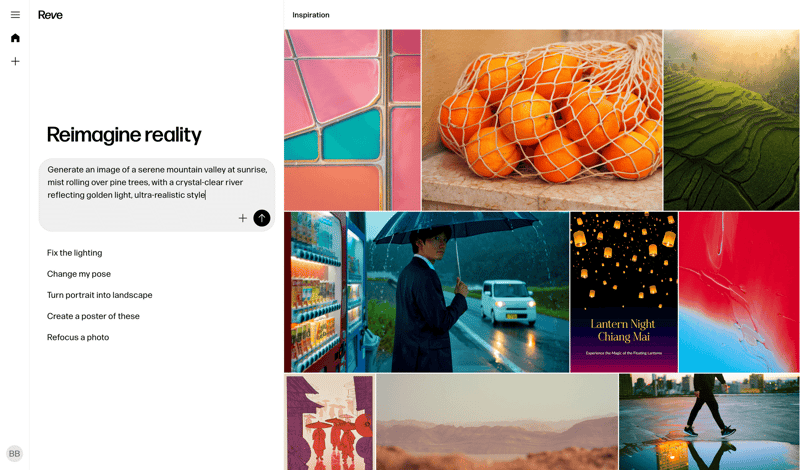Select the 'Refocus a photo' suggestion
The width and height of the screenshot is (800, 470).
pyautogui.click(x=78, y=337)
